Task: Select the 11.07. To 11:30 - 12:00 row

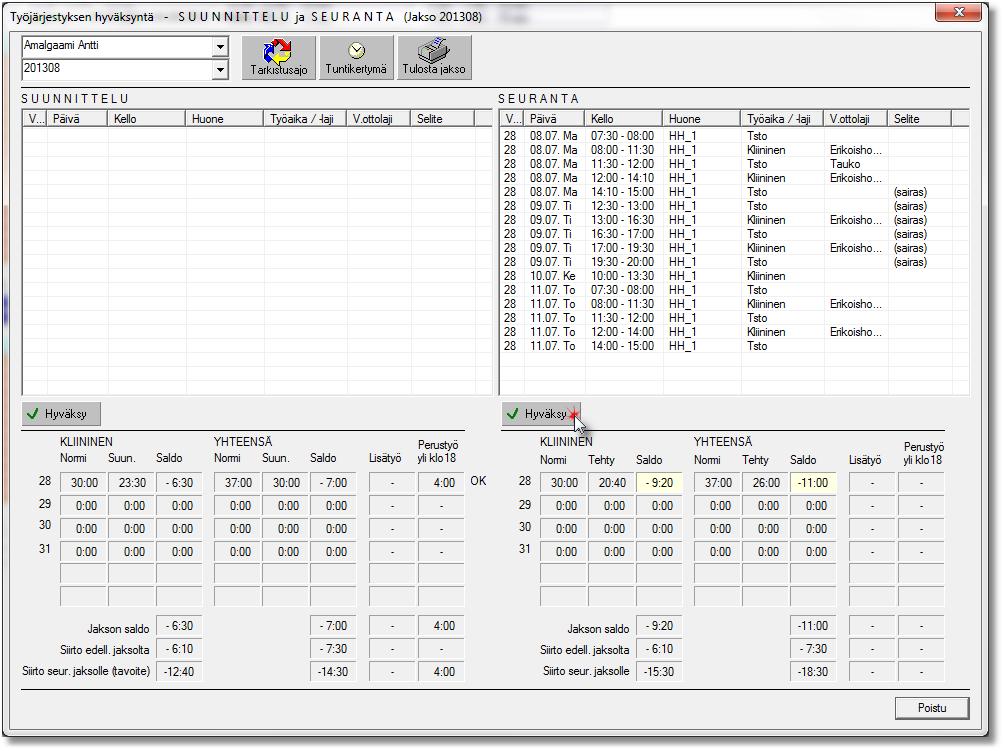Action: click(x=734, y=318)
